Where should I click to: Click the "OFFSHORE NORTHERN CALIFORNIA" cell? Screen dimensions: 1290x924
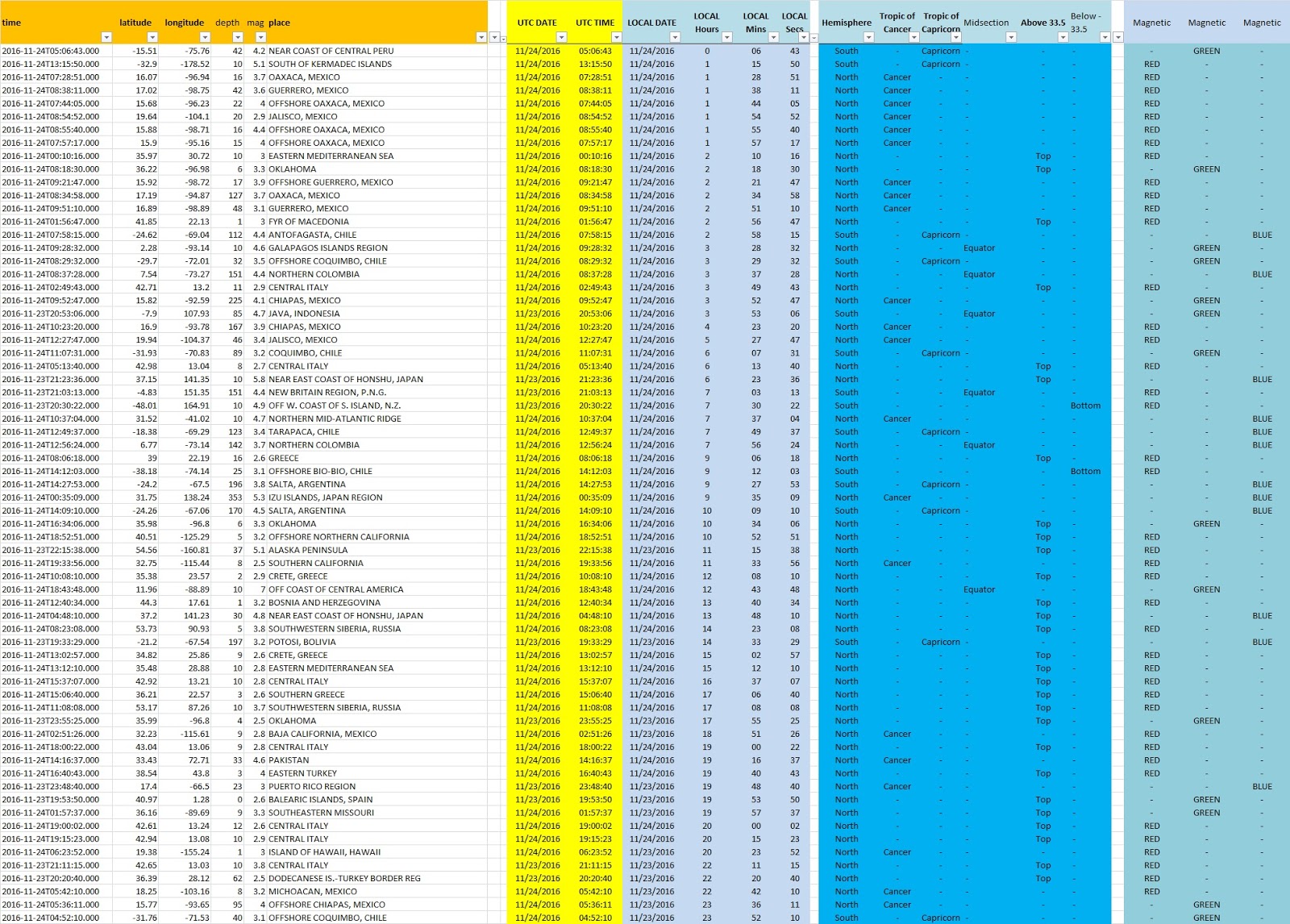click(377, 537)
